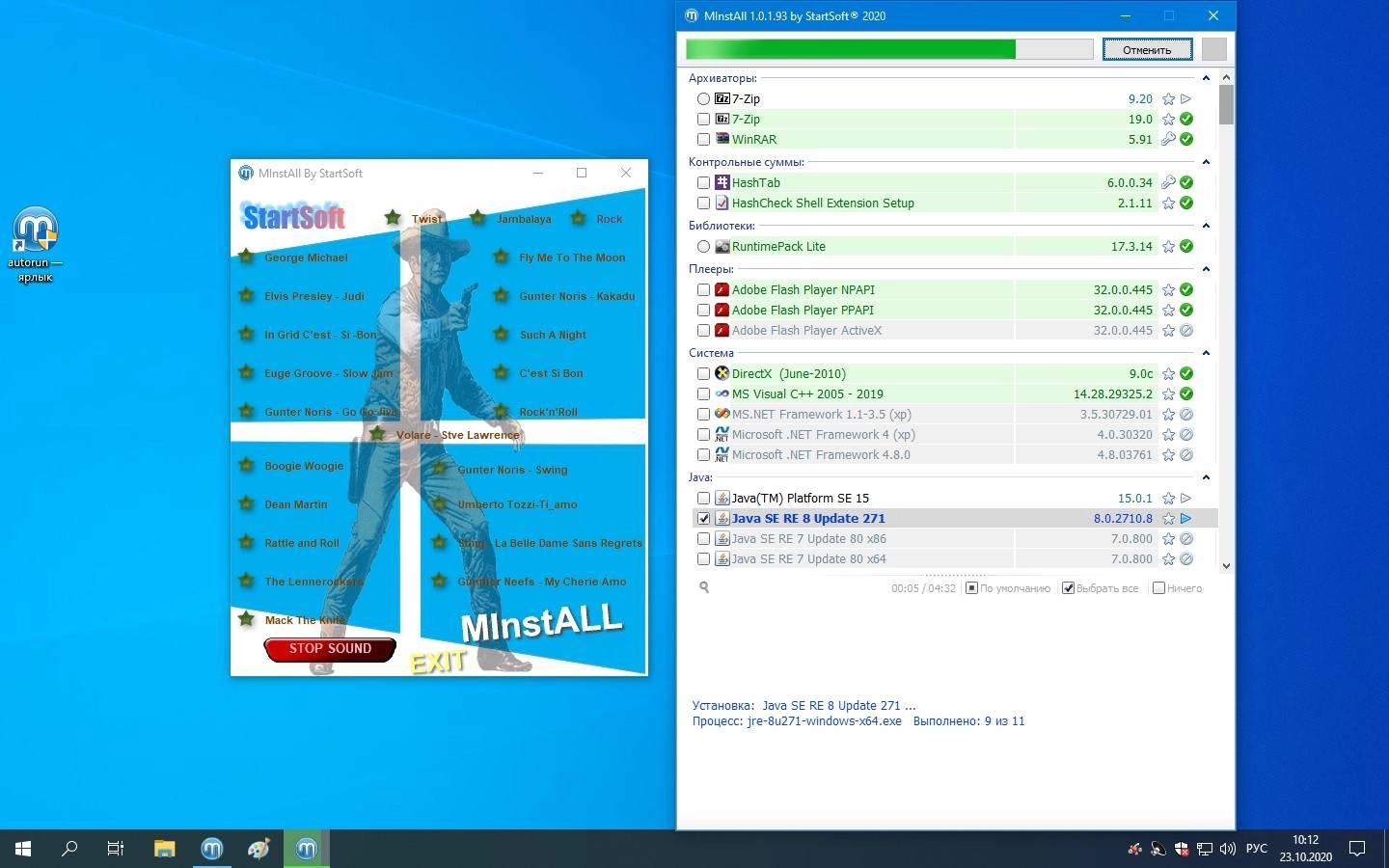Check the HashTab checkbox

(704, 182)
